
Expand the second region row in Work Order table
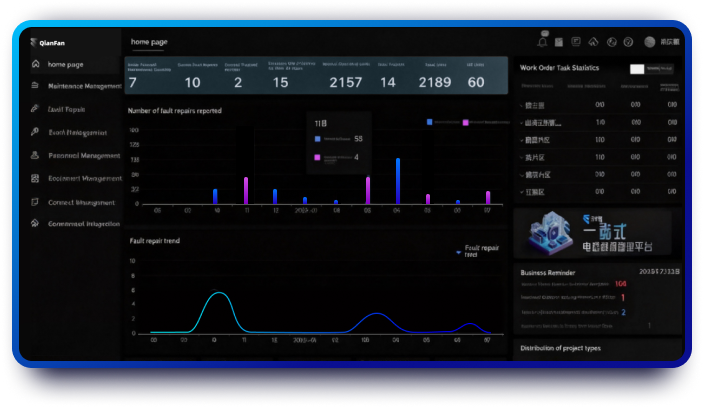522,122
